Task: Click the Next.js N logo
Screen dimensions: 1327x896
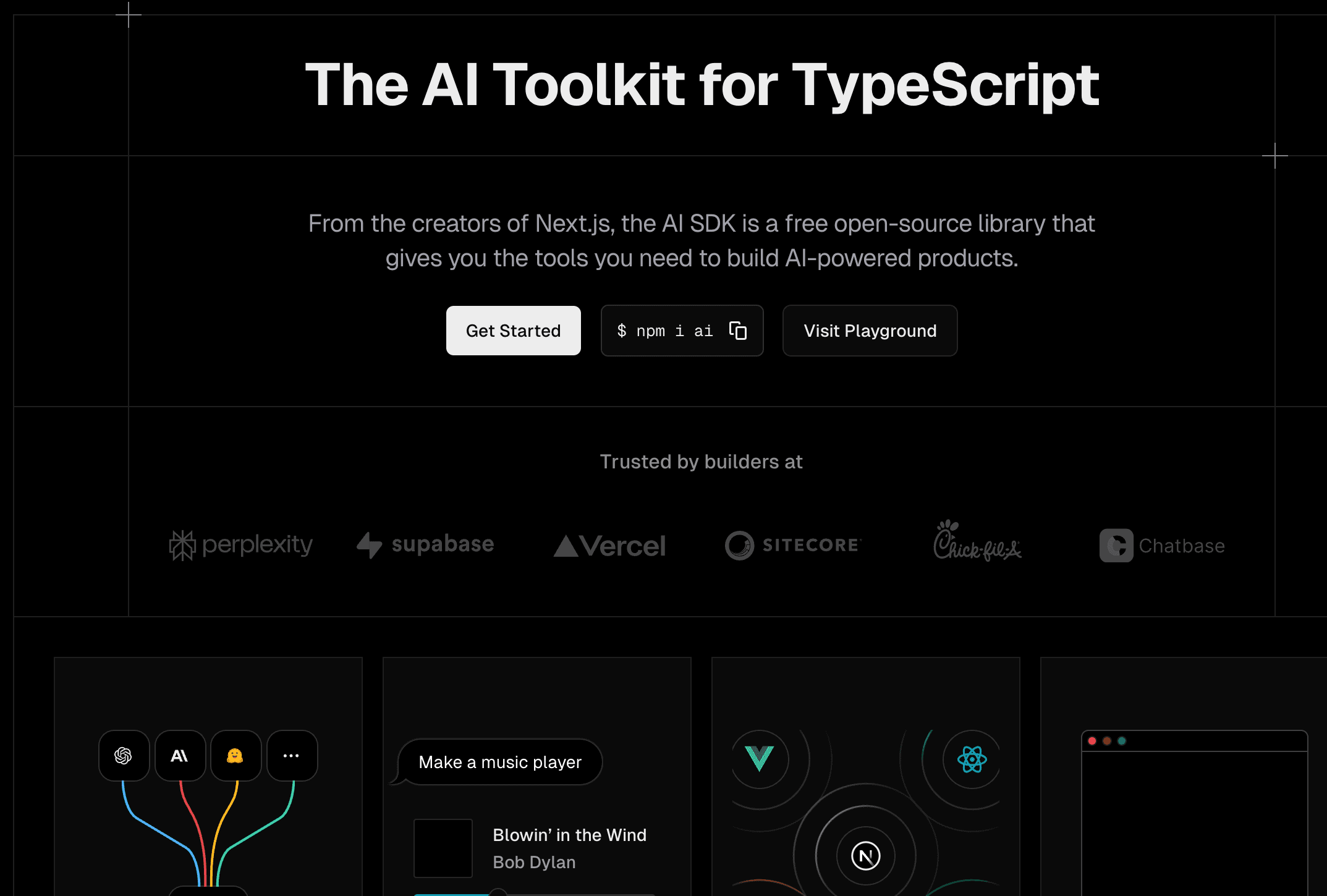Action: (865, 856)
